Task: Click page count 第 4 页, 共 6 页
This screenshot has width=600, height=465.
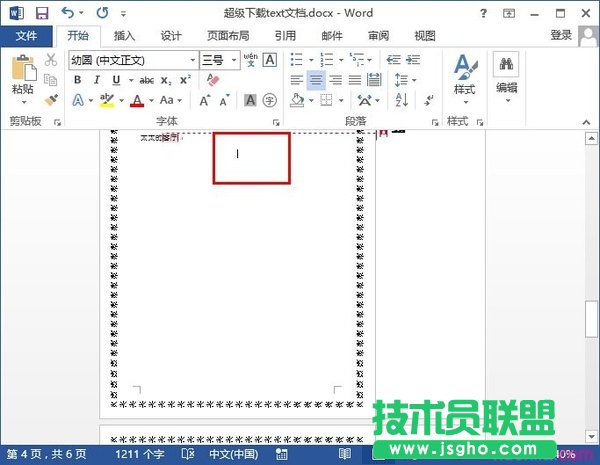Action: click(x=46, y=454)
